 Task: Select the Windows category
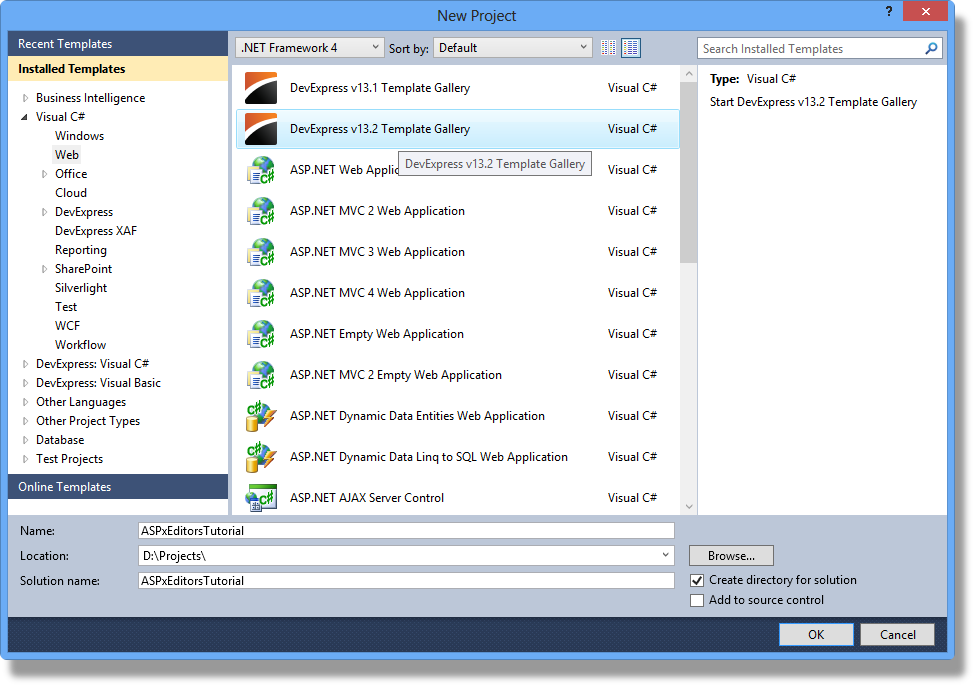pos(80,136)
